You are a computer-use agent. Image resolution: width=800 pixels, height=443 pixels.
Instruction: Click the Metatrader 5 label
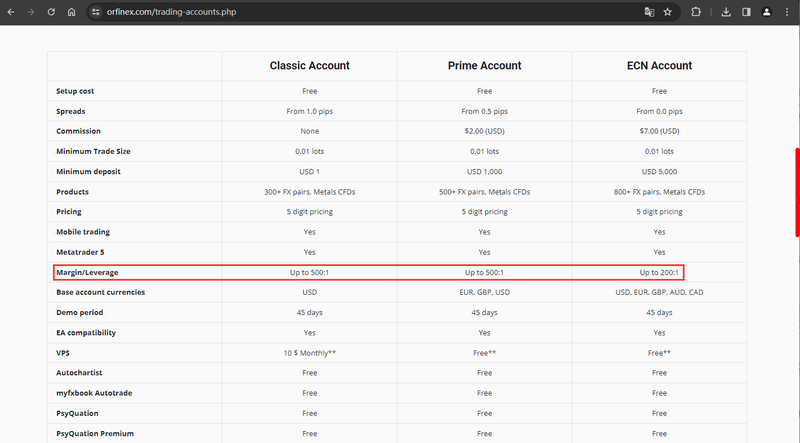[80, 252]
